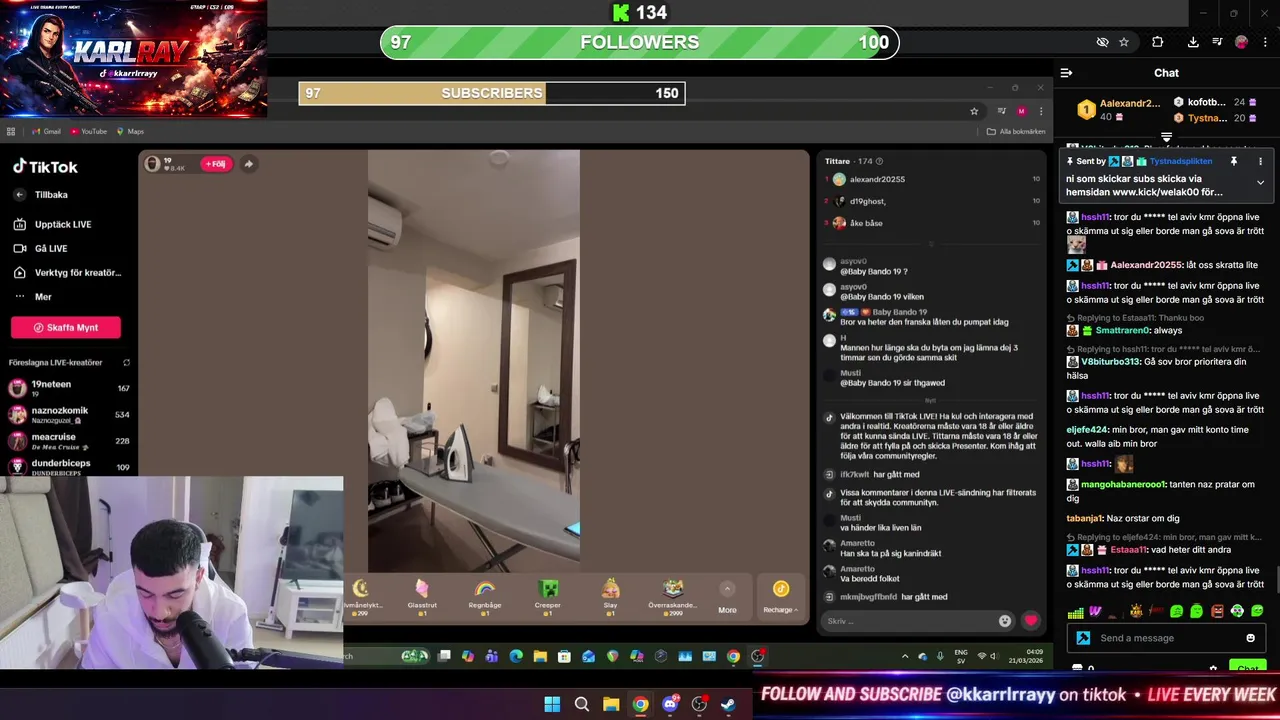The width and height of the screenshot is (1280, 720).
Task: Open the outer browser profile avatar
Action: pyautogui.click(x=1241, y=42)
